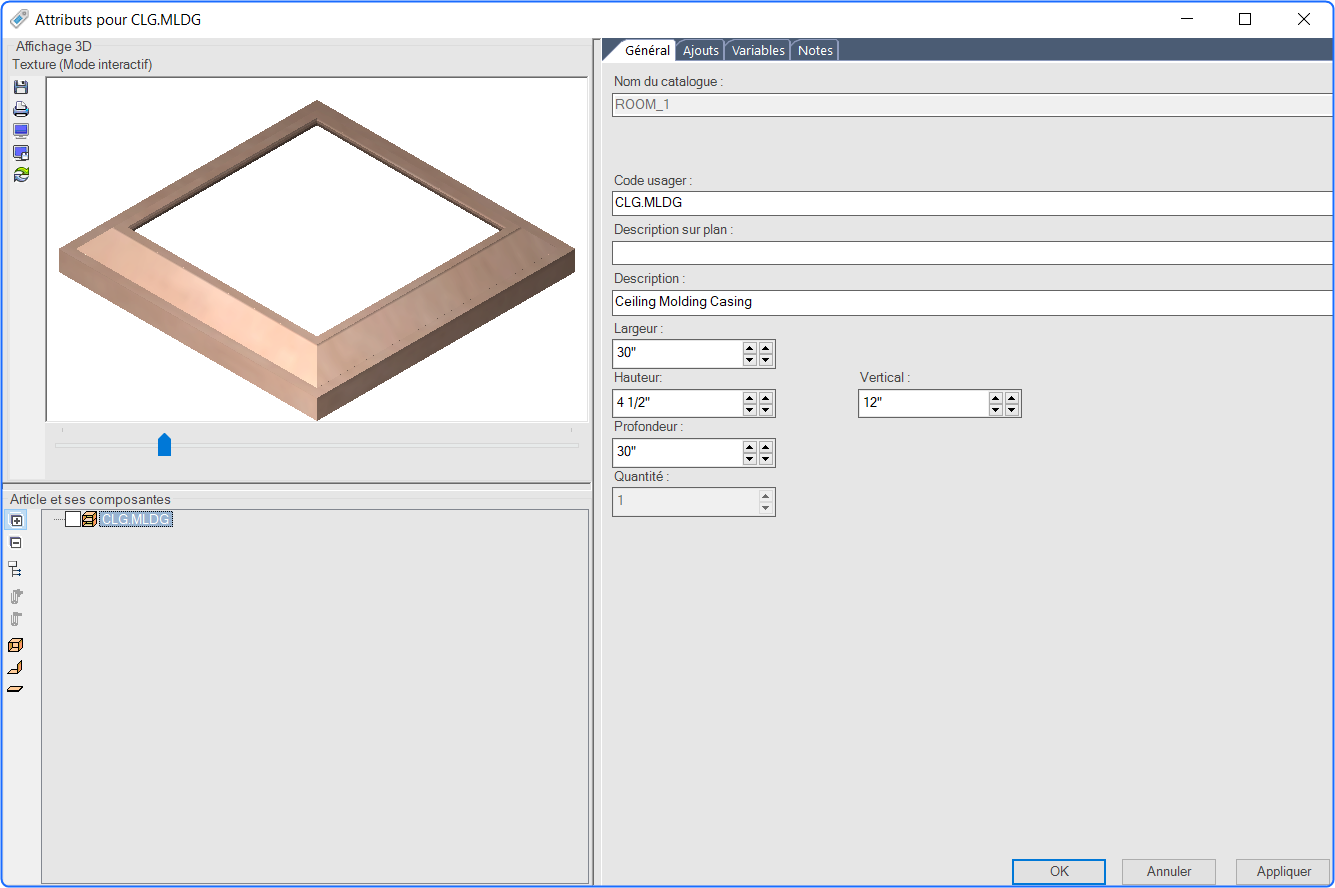
Task: Save the 3D view with the floppy disk icon
Action: point(20,88)
